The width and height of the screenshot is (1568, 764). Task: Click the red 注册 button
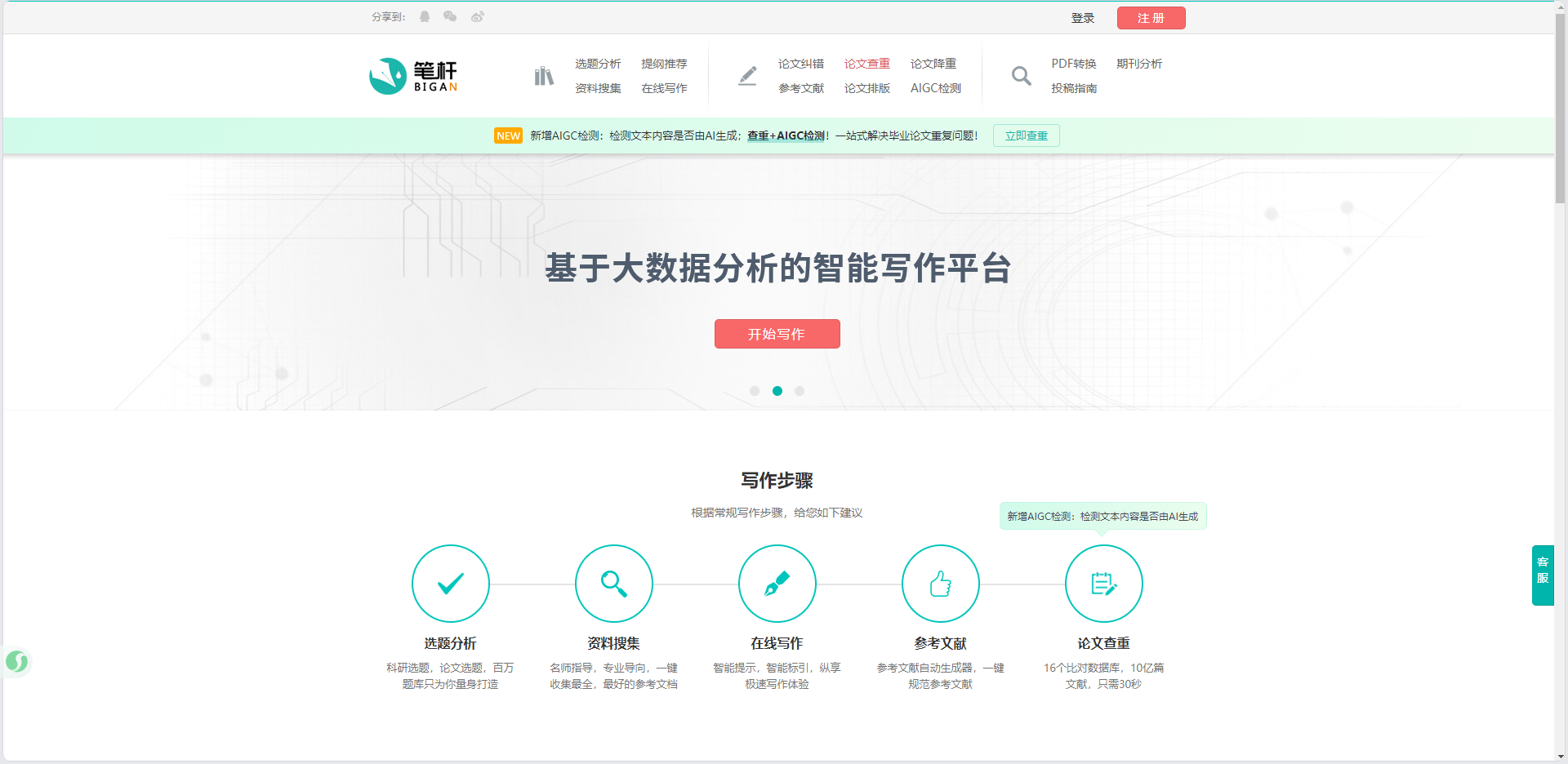click(x=1151, y=18)
